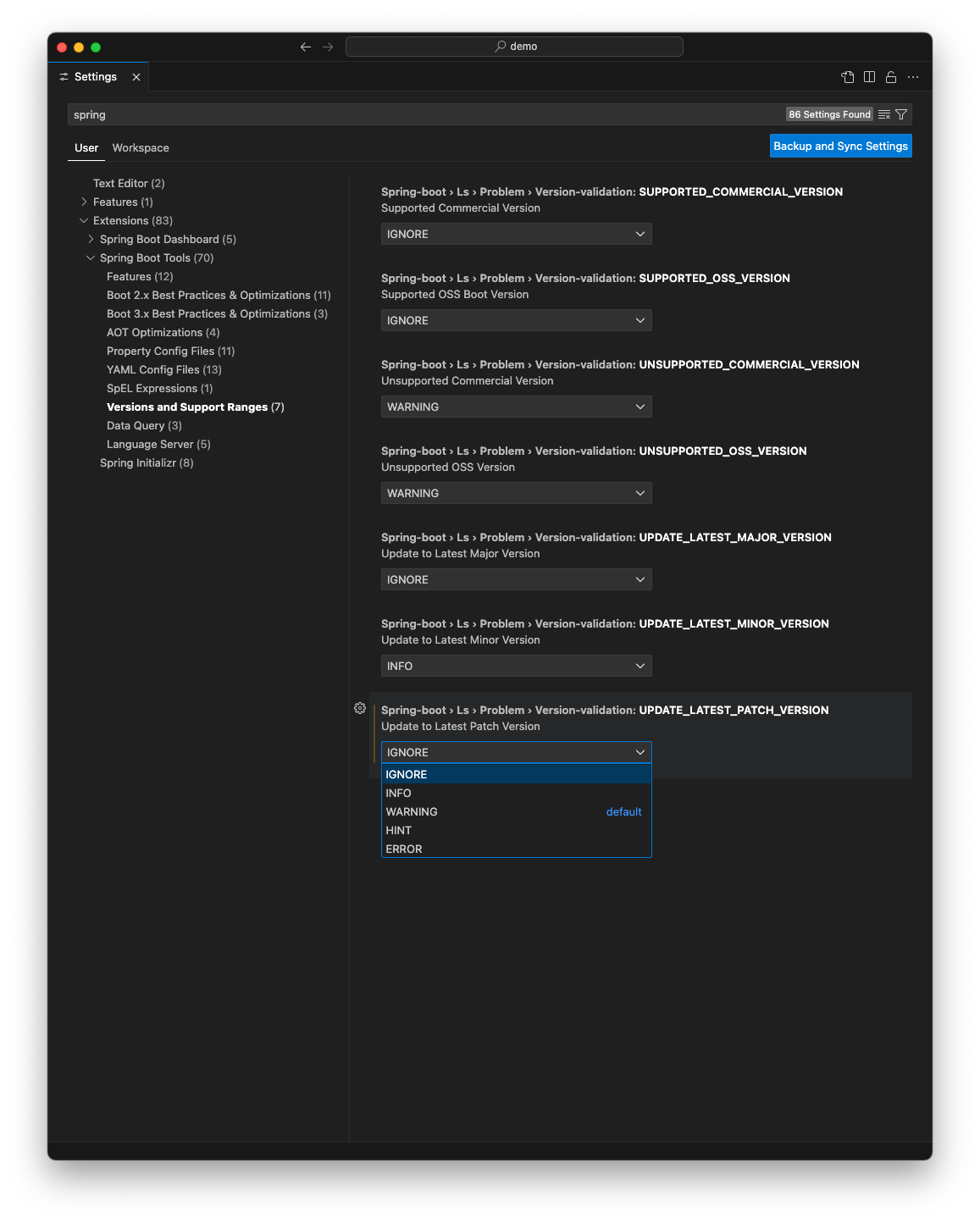Viewport: 980px width, 1223px height.
Task: Choose HINT in the open list
Action: coord(516,830)
